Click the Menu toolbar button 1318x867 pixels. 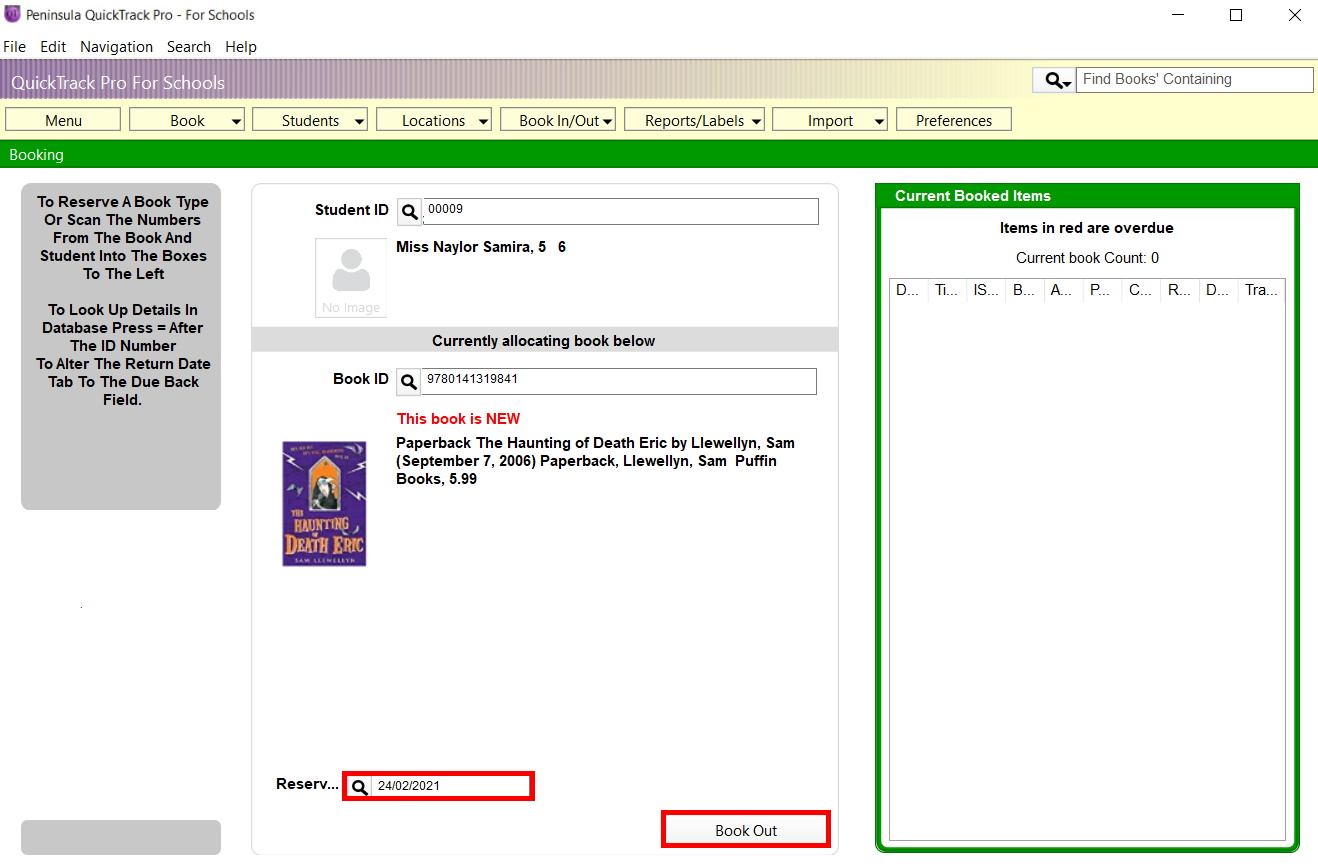coord(63,120)
